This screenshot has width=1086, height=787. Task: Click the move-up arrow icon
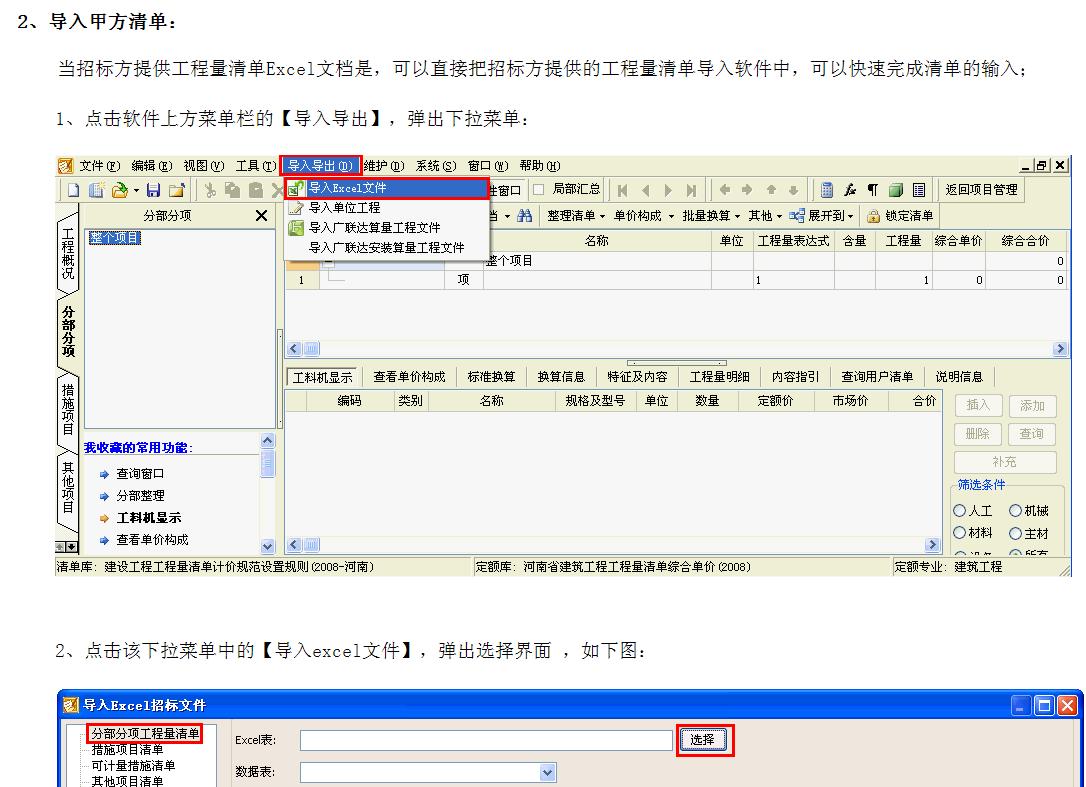click(771, 189)
